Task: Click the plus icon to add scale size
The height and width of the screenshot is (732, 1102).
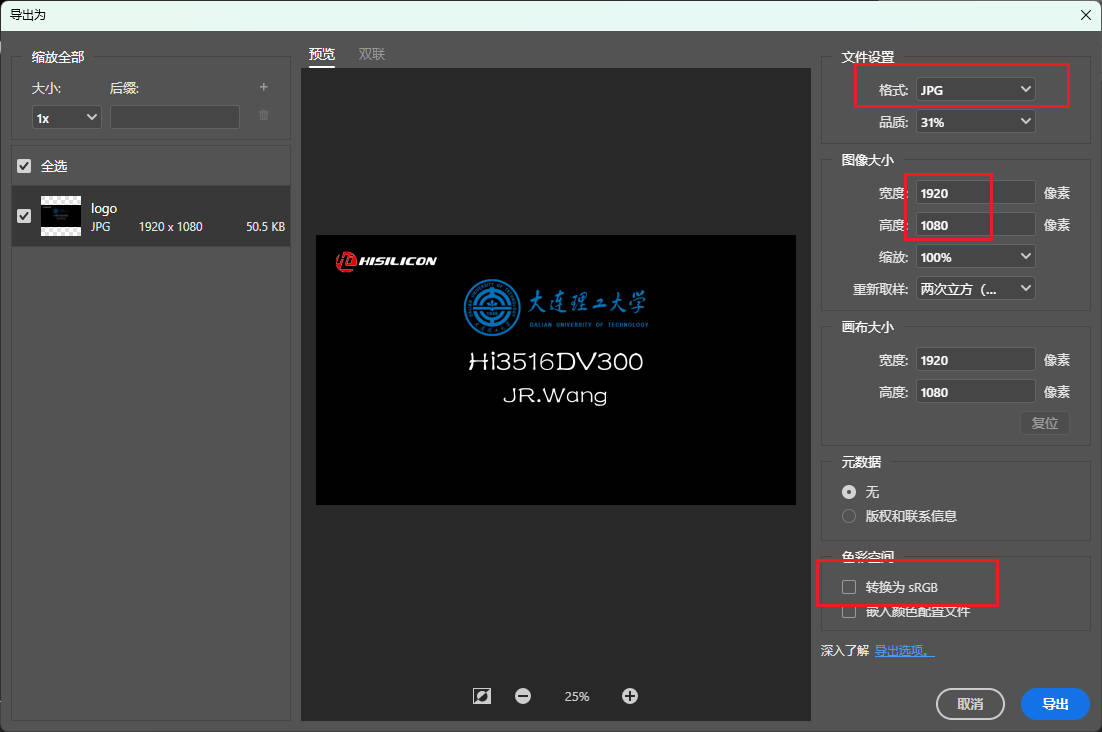Action: [264, 87]
